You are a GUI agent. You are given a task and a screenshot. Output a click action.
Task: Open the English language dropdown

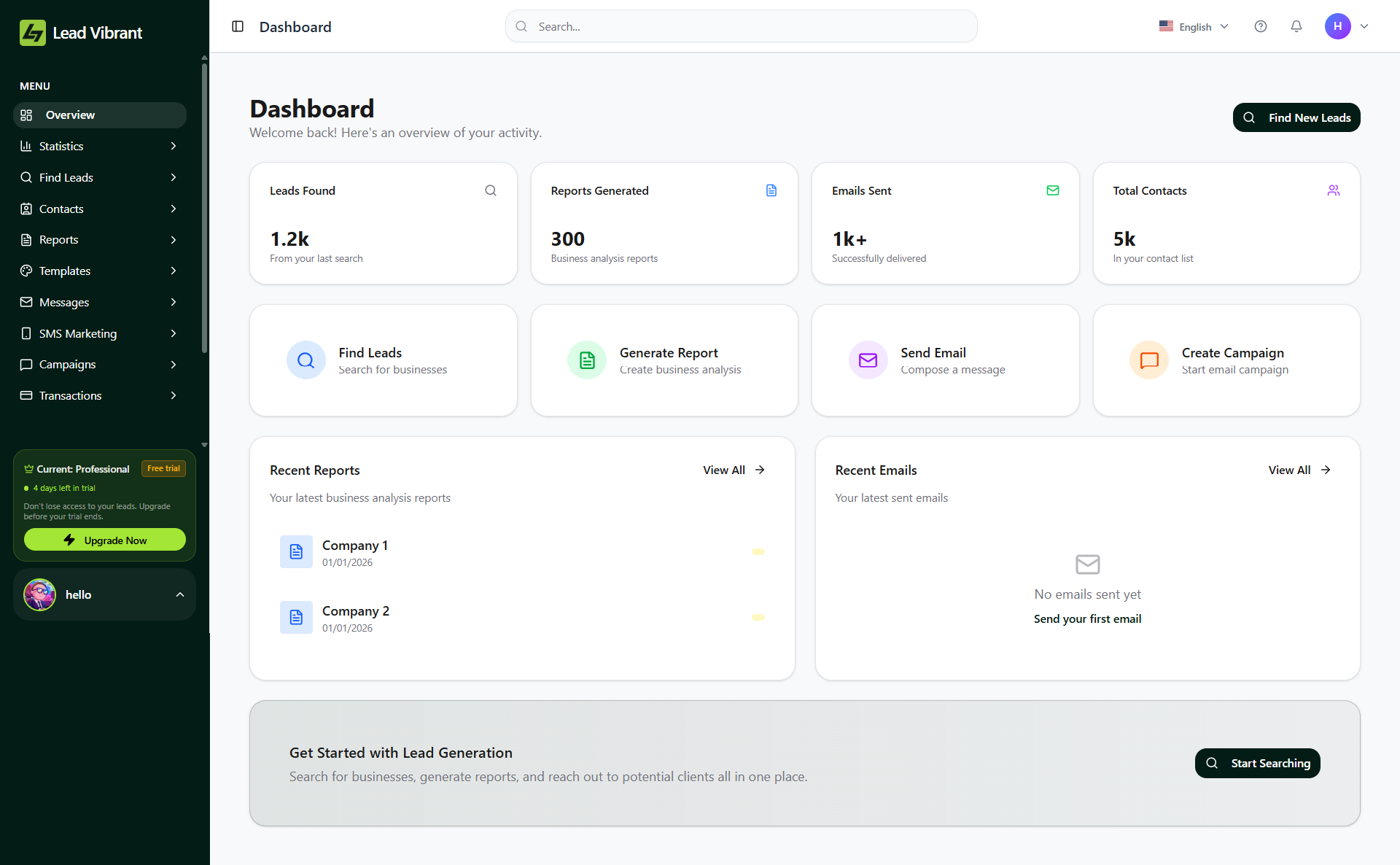click(x=1194, y=26)
